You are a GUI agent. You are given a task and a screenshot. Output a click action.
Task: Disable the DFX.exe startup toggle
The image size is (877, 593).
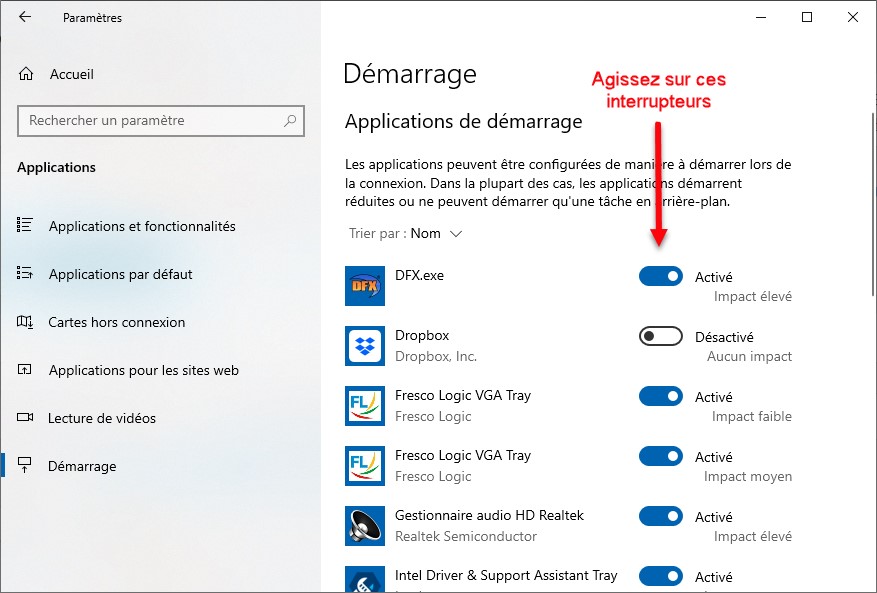660,277
